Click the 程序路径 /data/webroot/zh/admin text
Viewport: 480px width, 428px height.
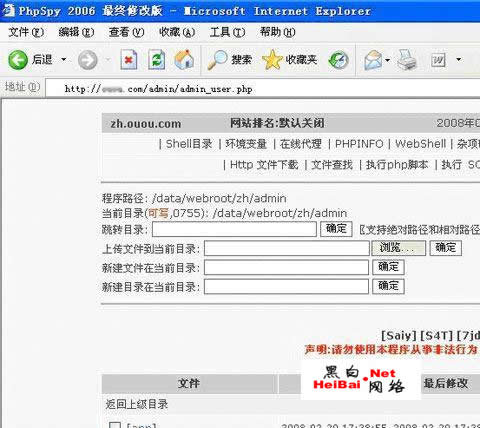pyautogui.click(x=194, y=199)
